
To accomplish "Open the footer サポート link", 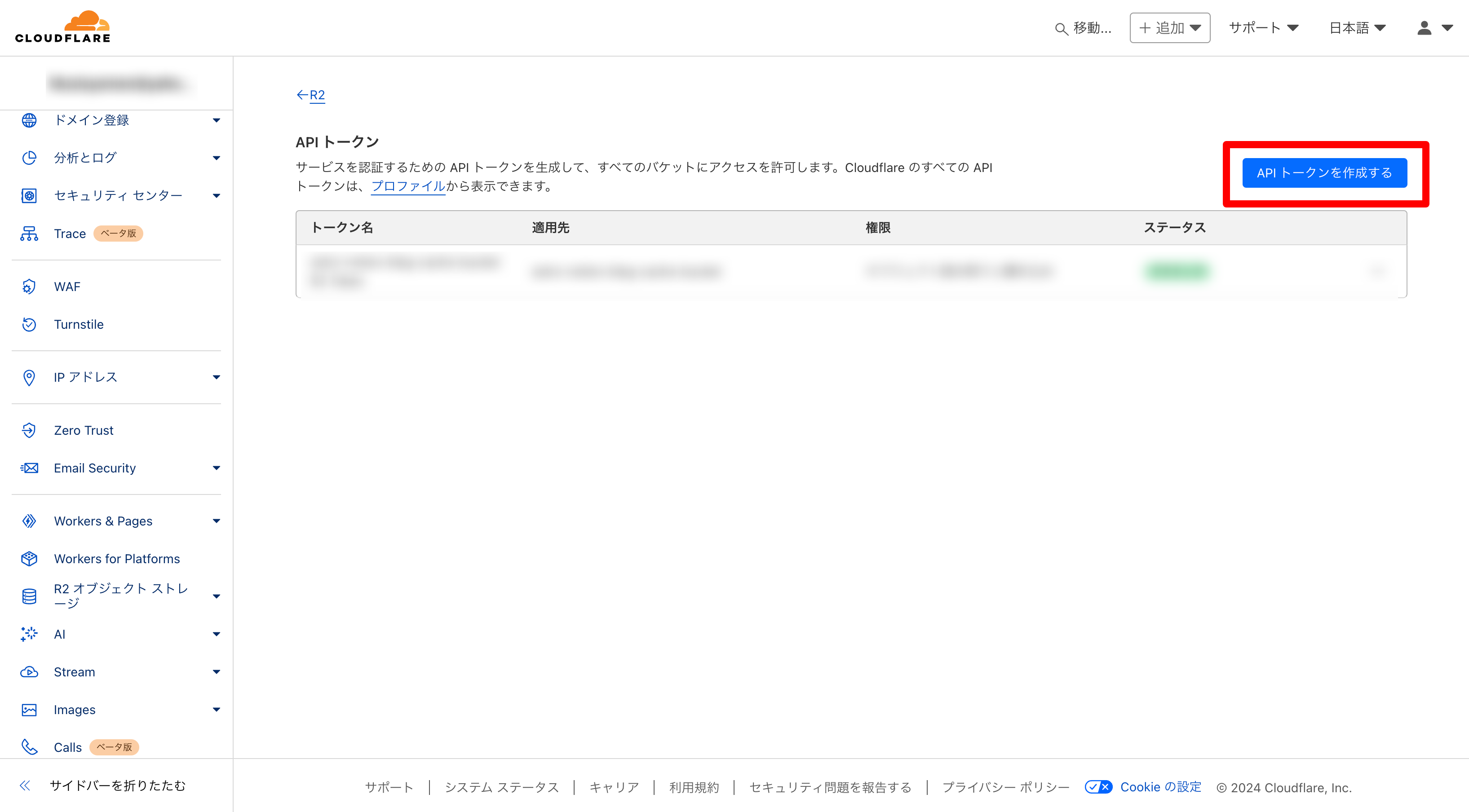I will [x=389, y=787].
